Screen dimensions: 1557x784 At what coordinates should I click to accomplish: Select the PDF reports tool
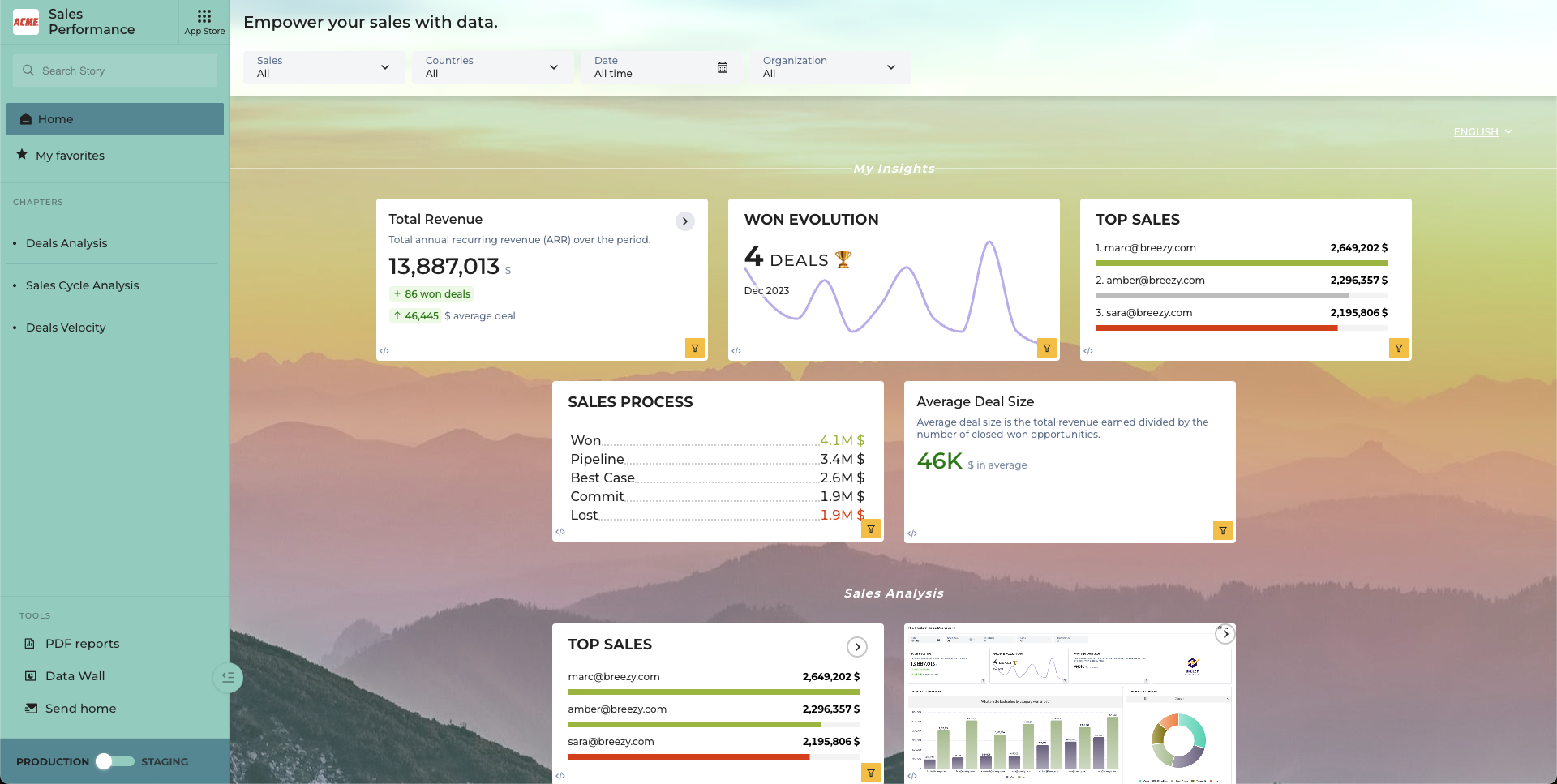(81, 643)
